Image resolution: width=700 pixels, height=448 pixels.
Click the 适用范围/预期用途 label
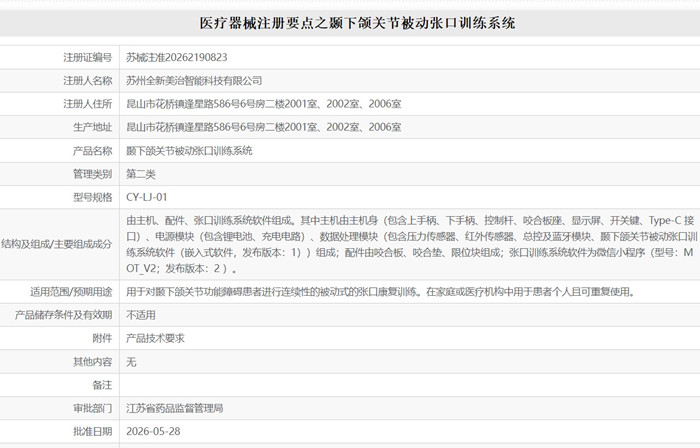click(x=71, y=292)
